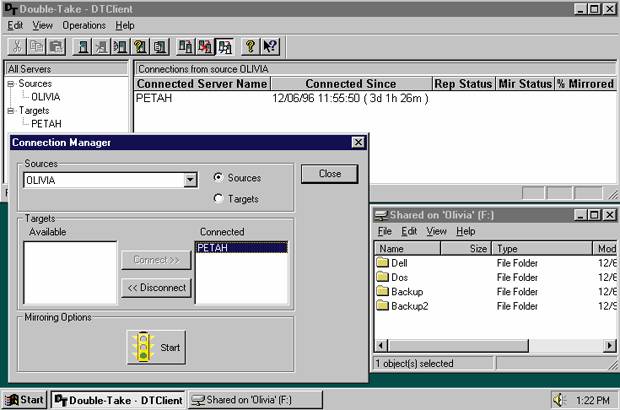This screenshot has width=620, height=410.
Task: Click the Backup2 folder icon
Action: click(383, 305)
